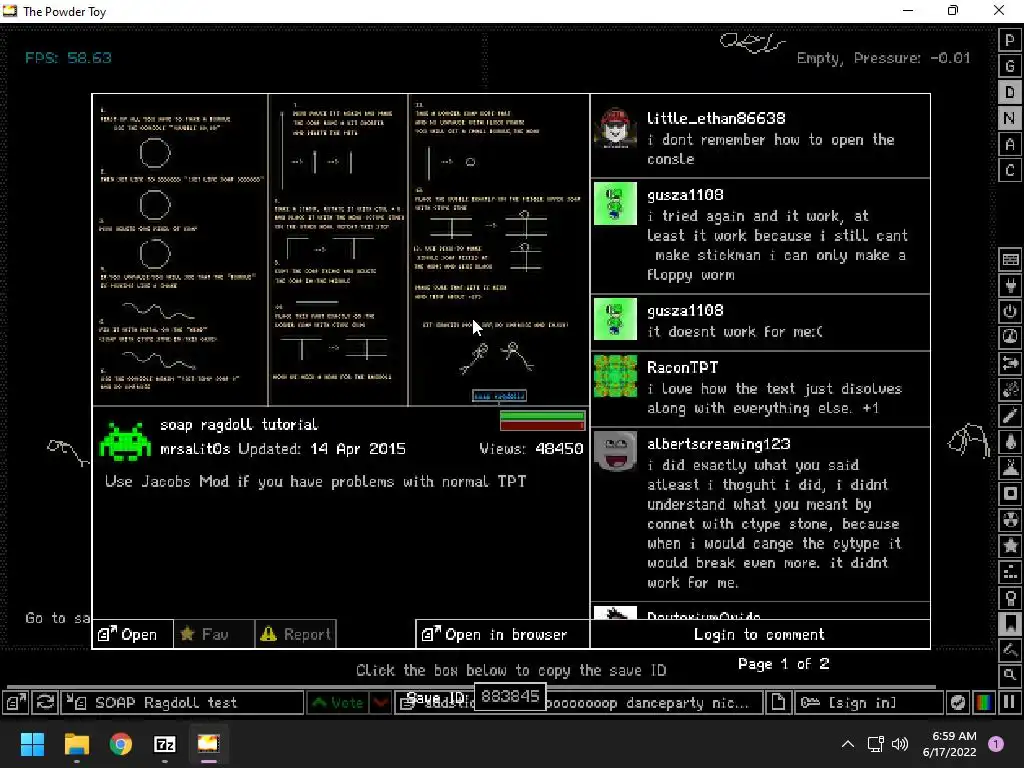This screenshot has width=1024, height=768.
Task: Toggle the N Newtonian gravity option
Action: point(1010,118)
